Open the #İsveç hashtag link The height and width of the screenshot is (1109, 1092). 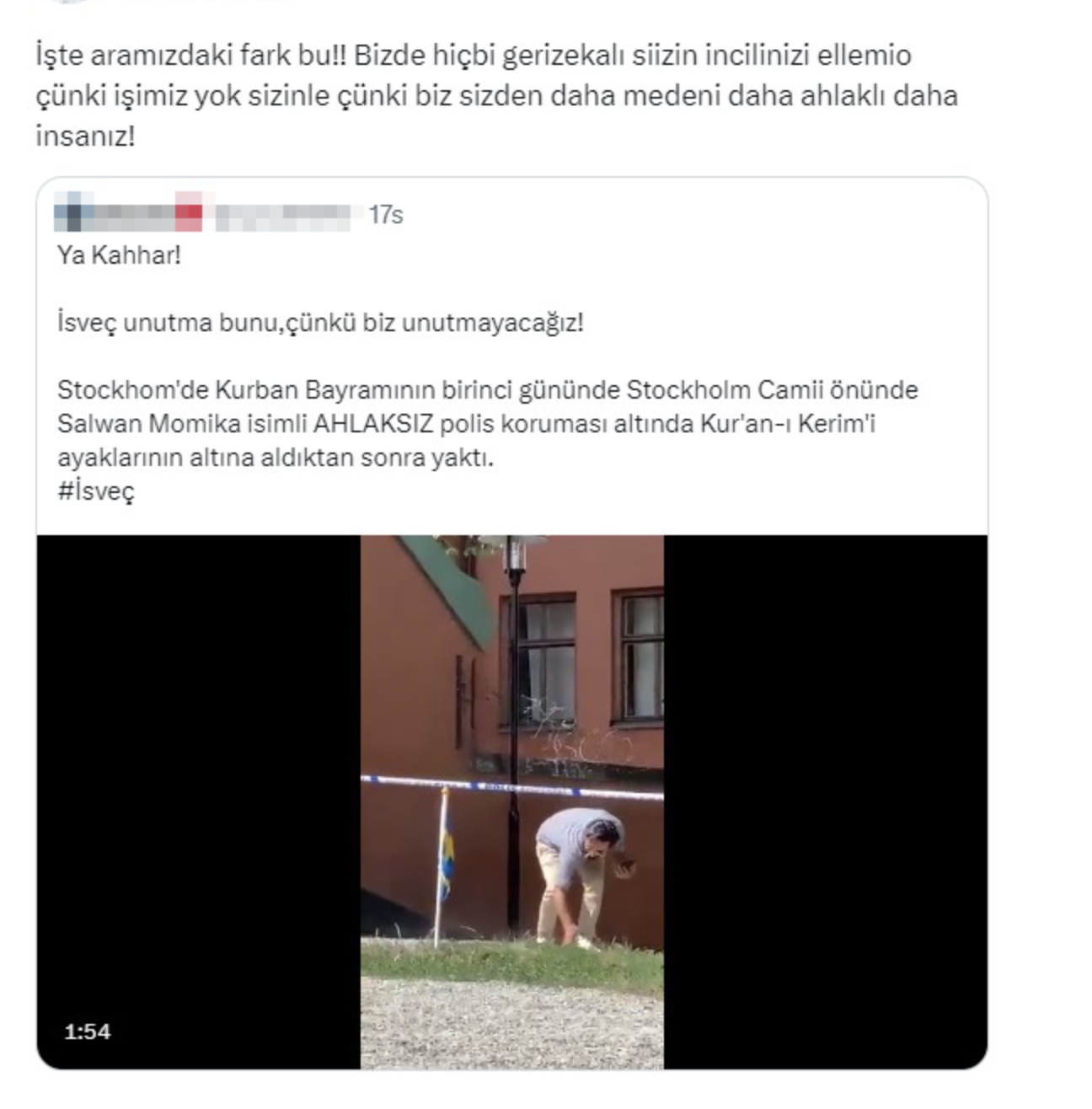click(95, 491)
